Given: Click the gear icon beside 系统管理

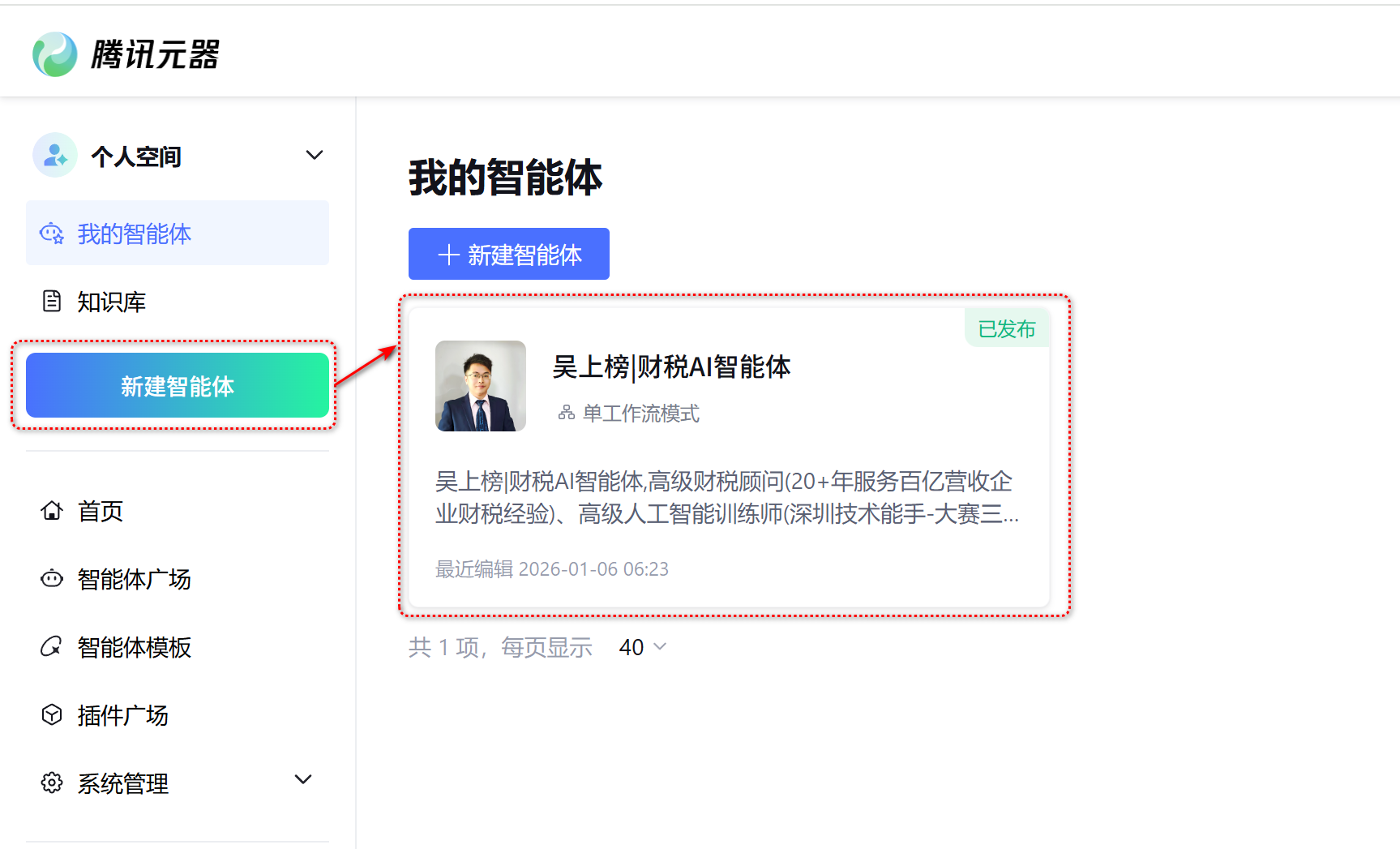Looking at the screenshot, I should (52, 783).
